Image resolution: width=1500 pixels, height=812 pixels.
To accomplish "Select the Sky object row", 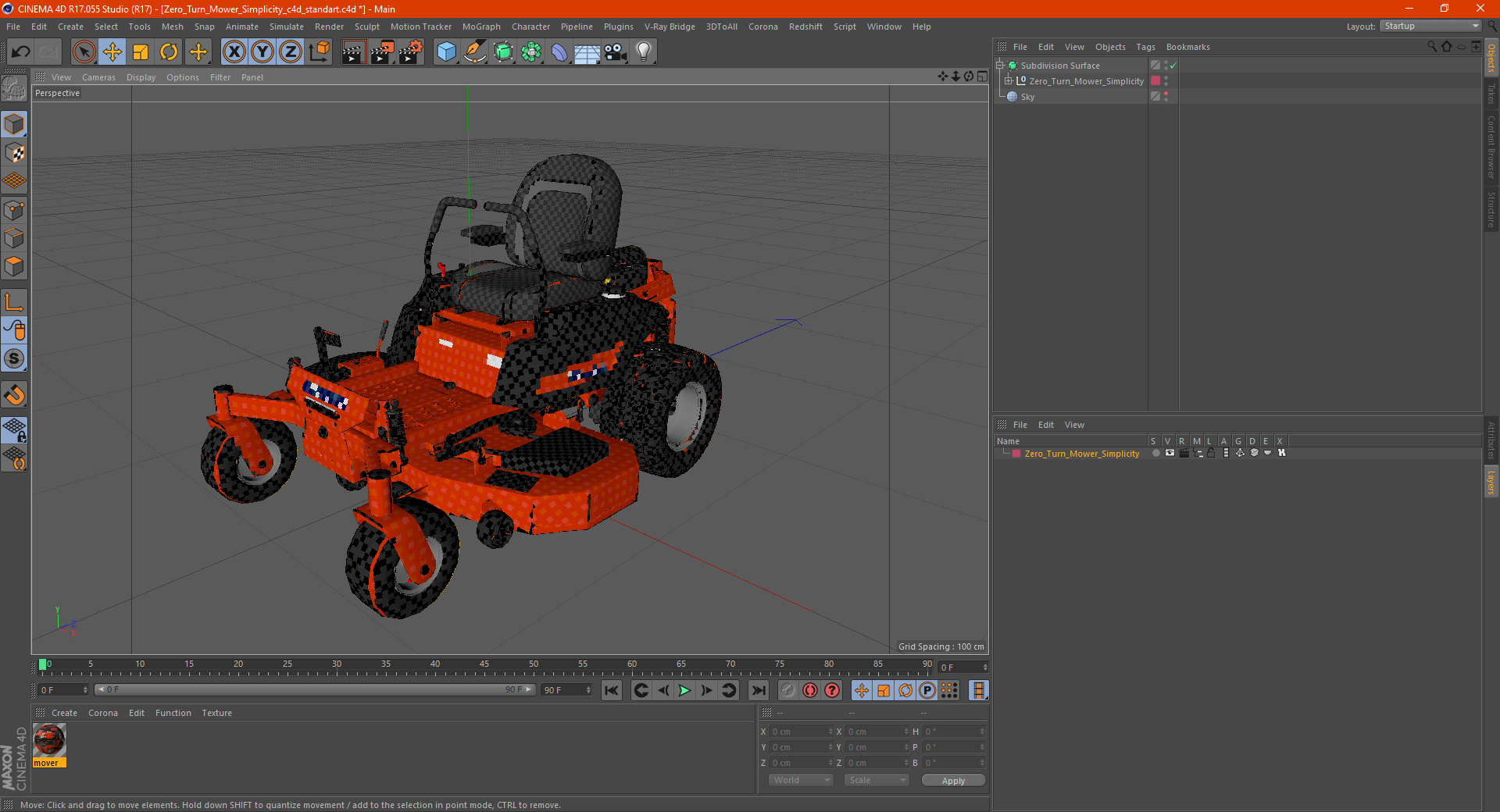I will (1027, 97).
